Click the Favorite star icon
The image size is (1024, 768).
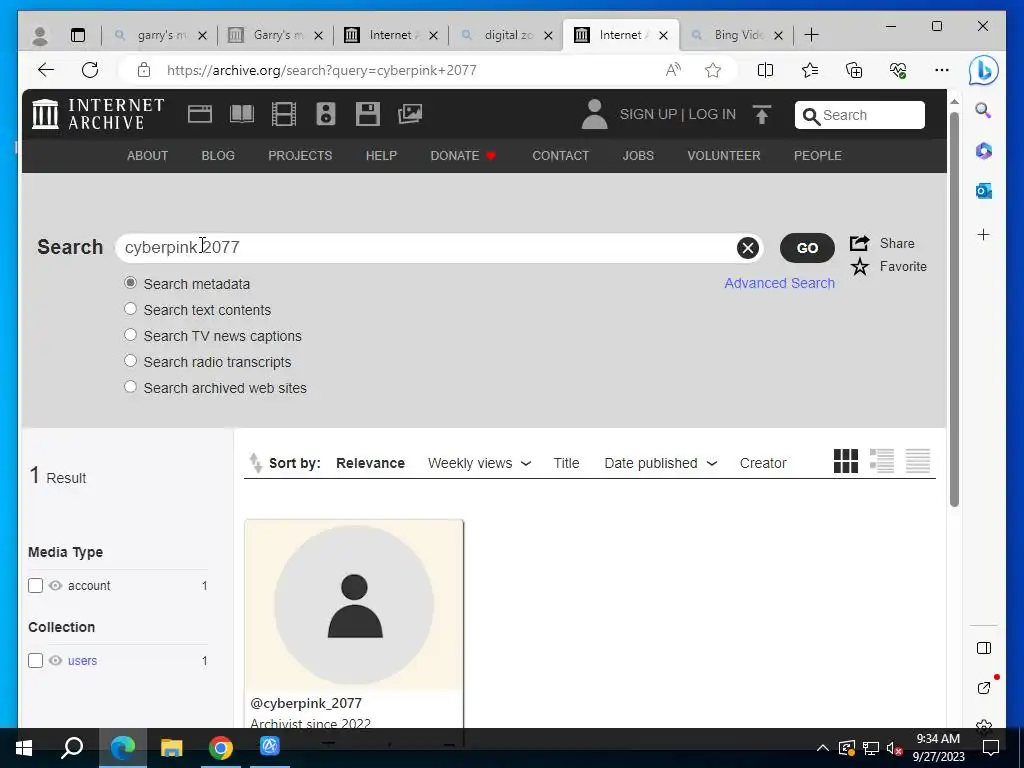pyautogui.click(x=860, y=266)
